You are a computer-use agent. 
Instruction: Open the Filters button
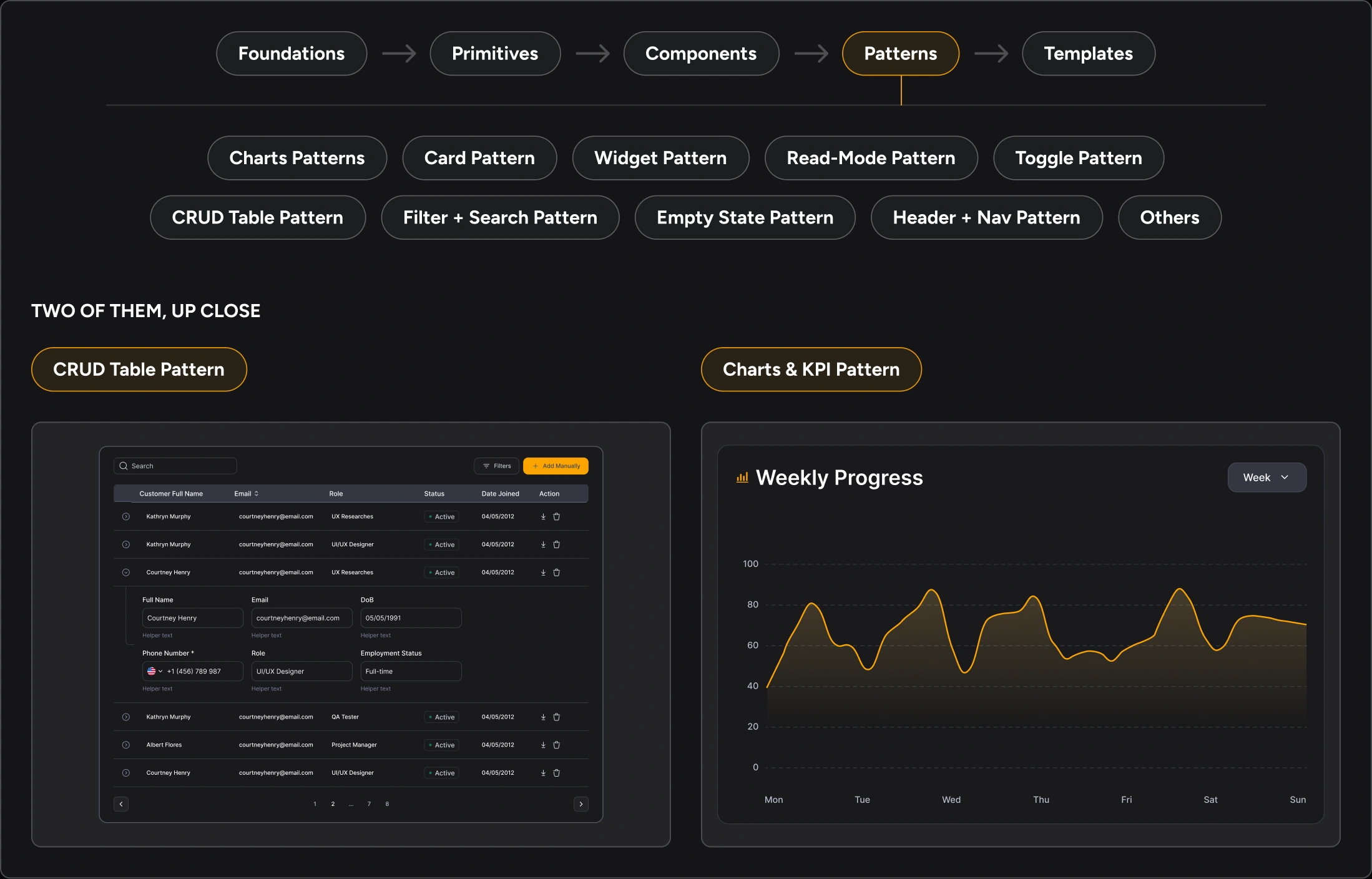coord(497,466)
